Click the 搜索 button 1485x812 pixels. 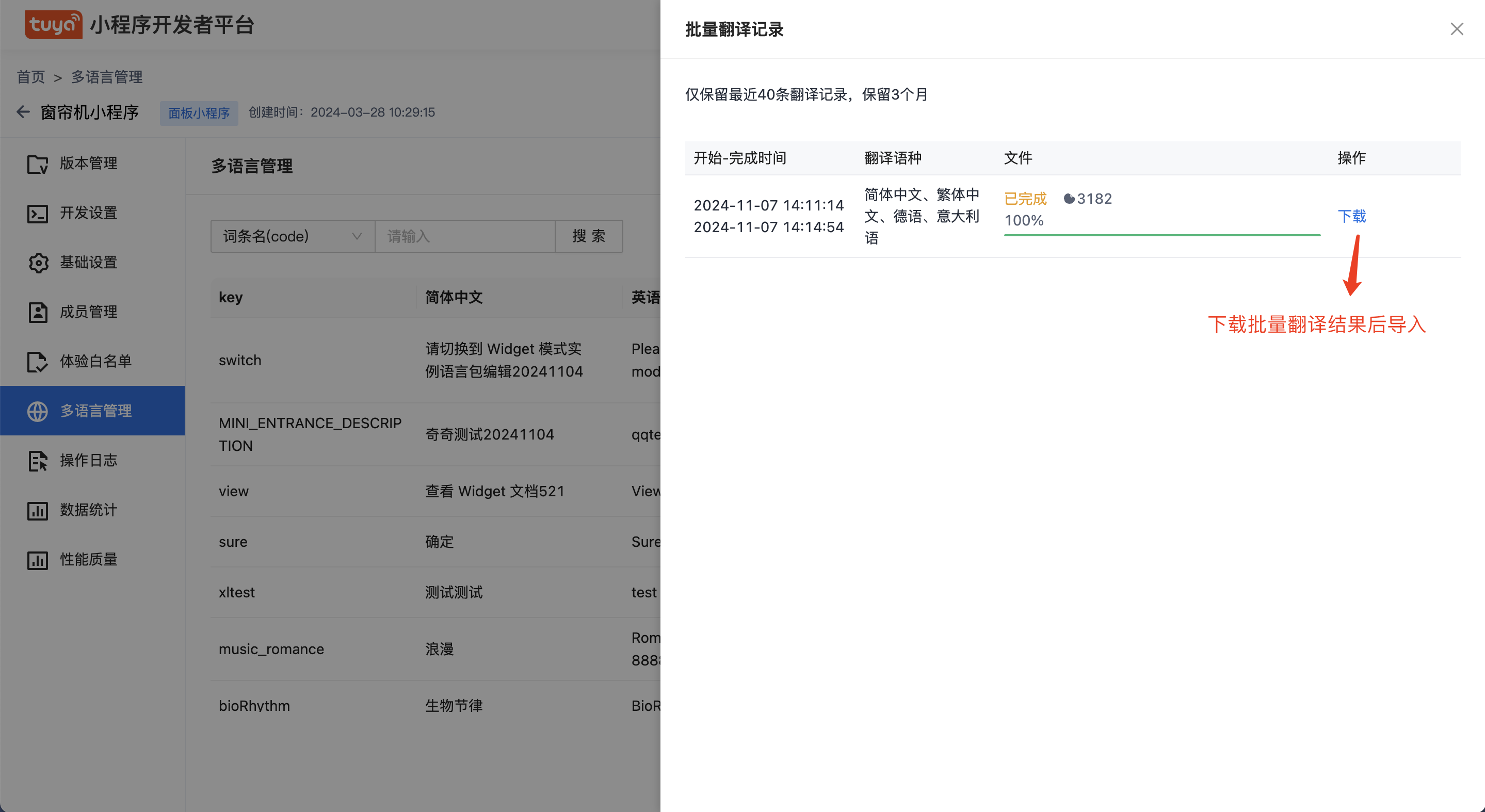pos(589,236)
